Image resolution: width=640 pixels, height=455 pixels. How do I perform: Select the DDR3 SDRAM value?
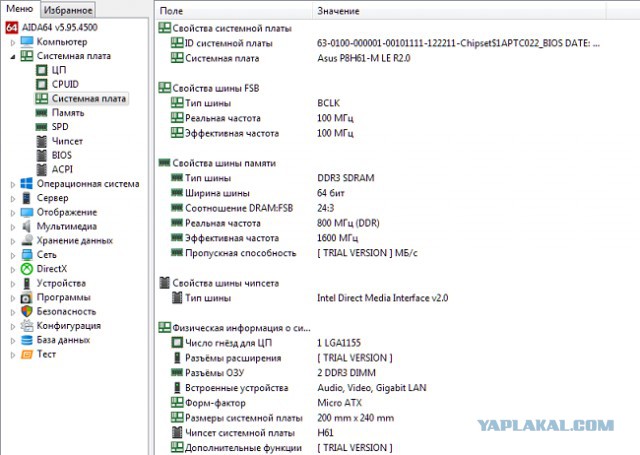pos(346,178)
